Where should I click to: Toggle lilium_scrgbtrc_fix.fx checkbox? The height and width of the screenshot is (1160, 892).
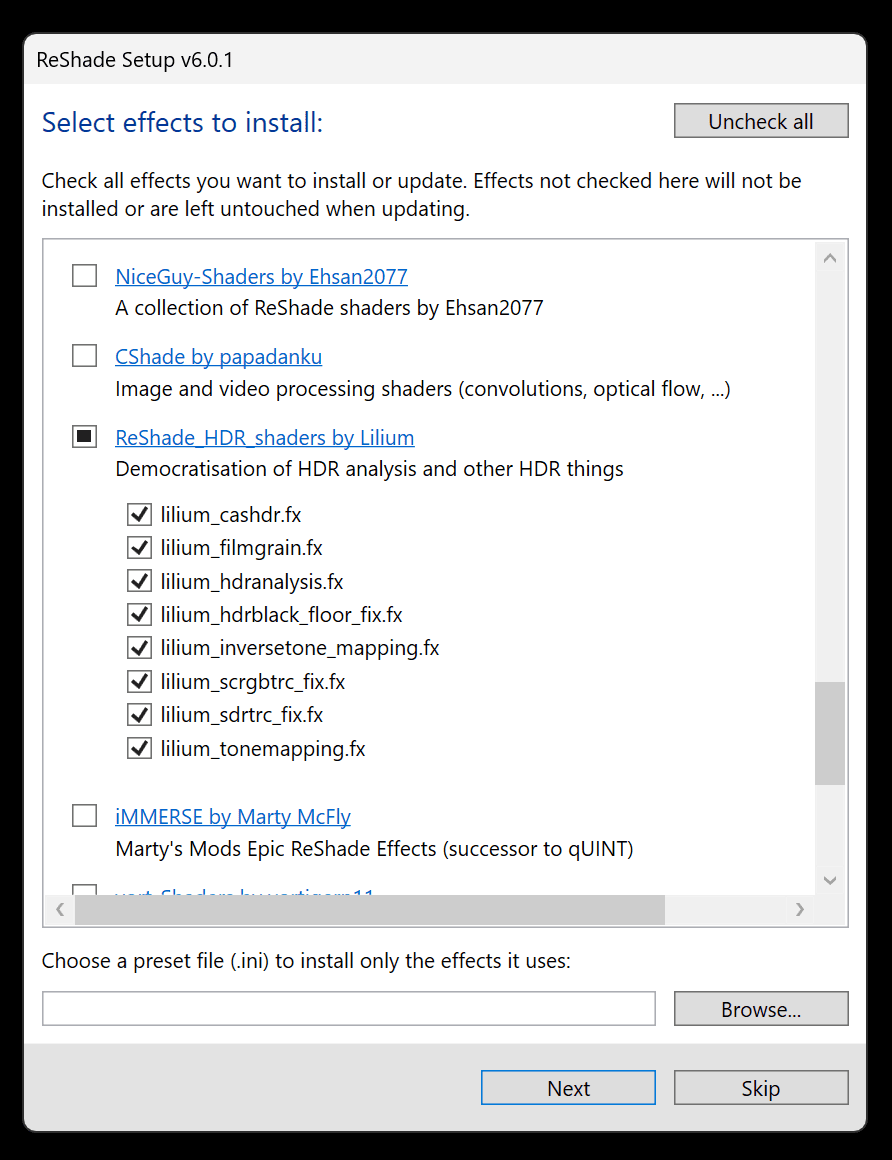(139, 681)
